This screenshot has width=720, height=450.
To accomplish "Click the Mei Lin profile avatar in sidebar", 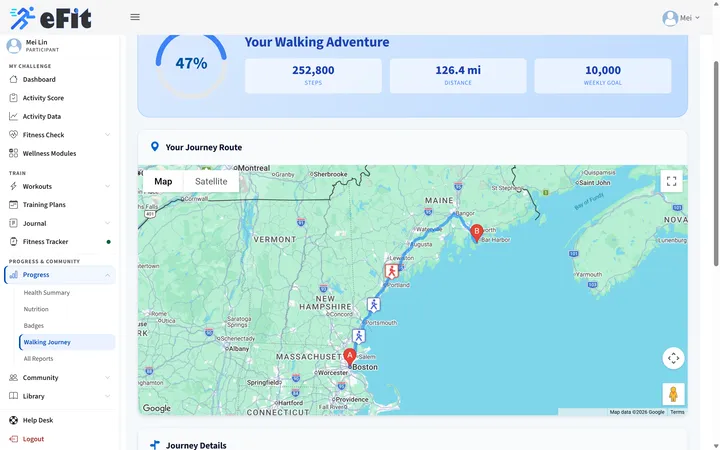I will [x=14, y=45].
